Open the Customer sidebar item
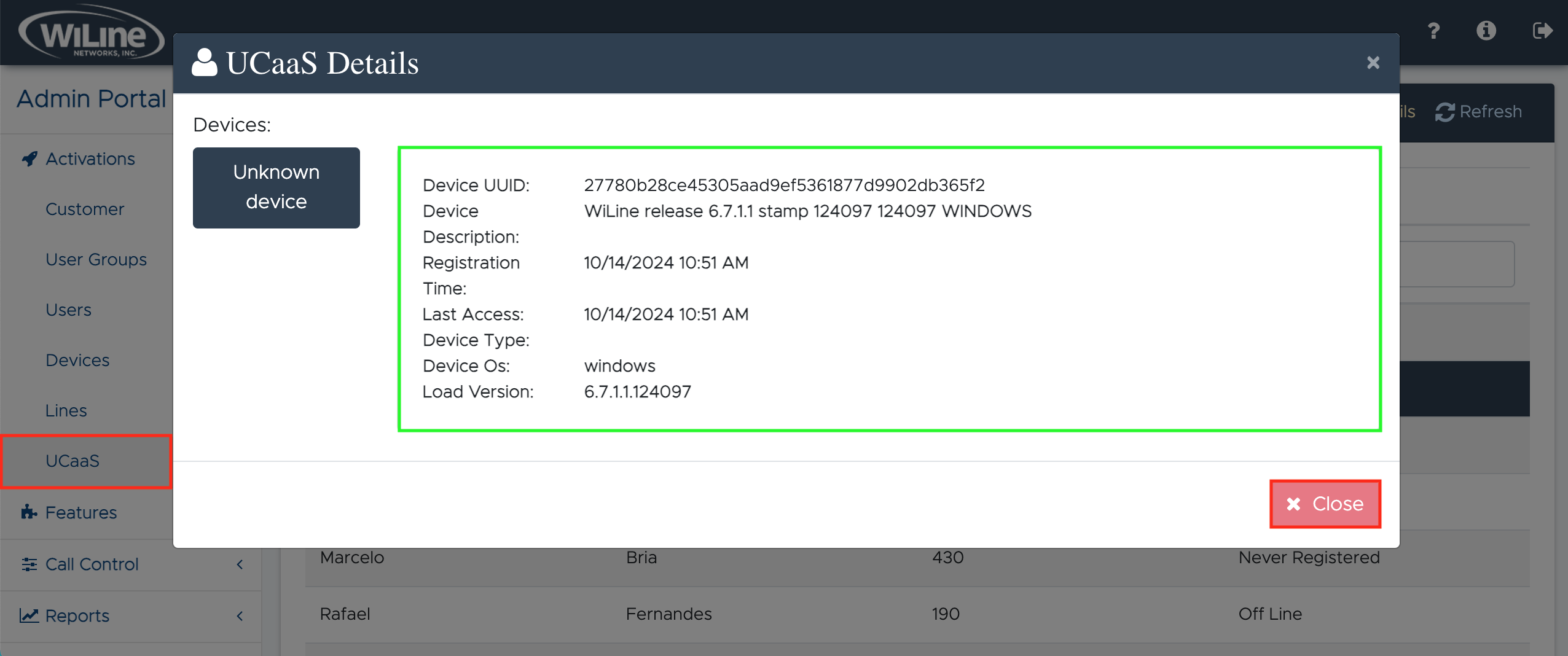 pyautogui.click(x=85, y=209)
